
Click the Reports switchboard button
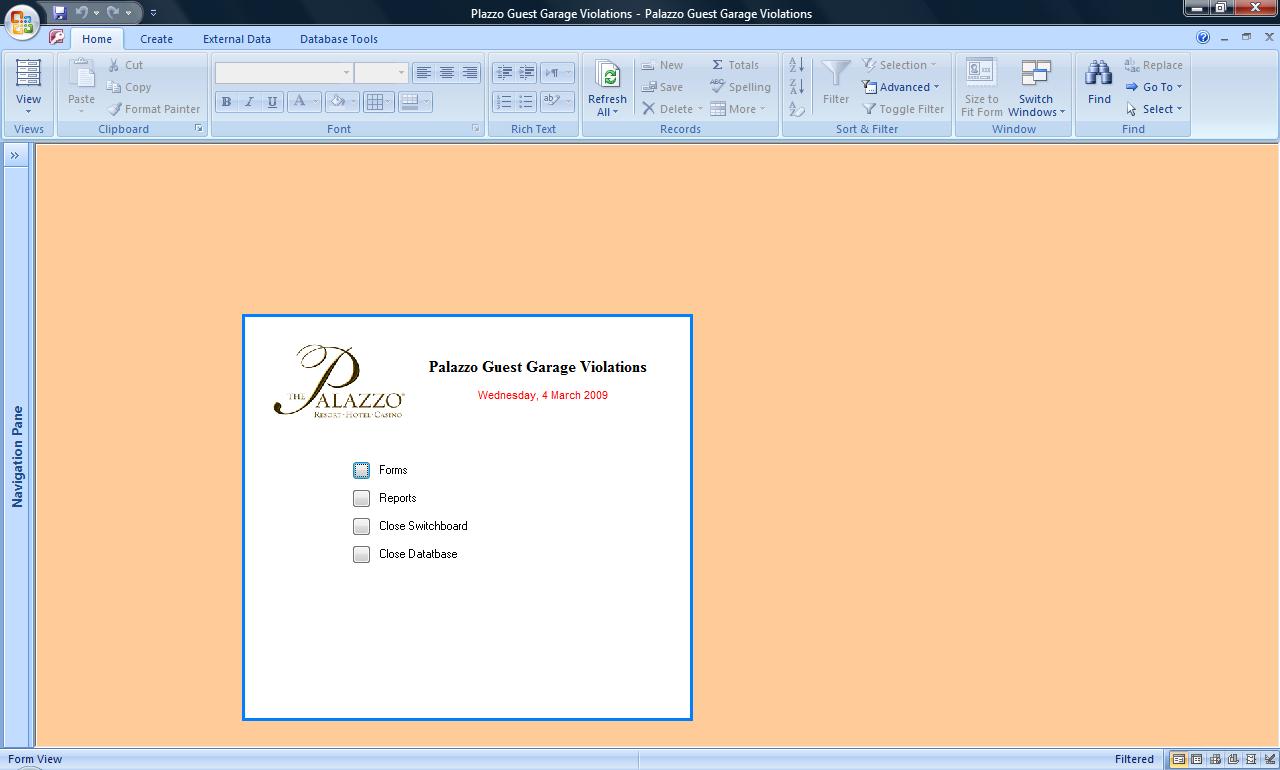(361, 498)
